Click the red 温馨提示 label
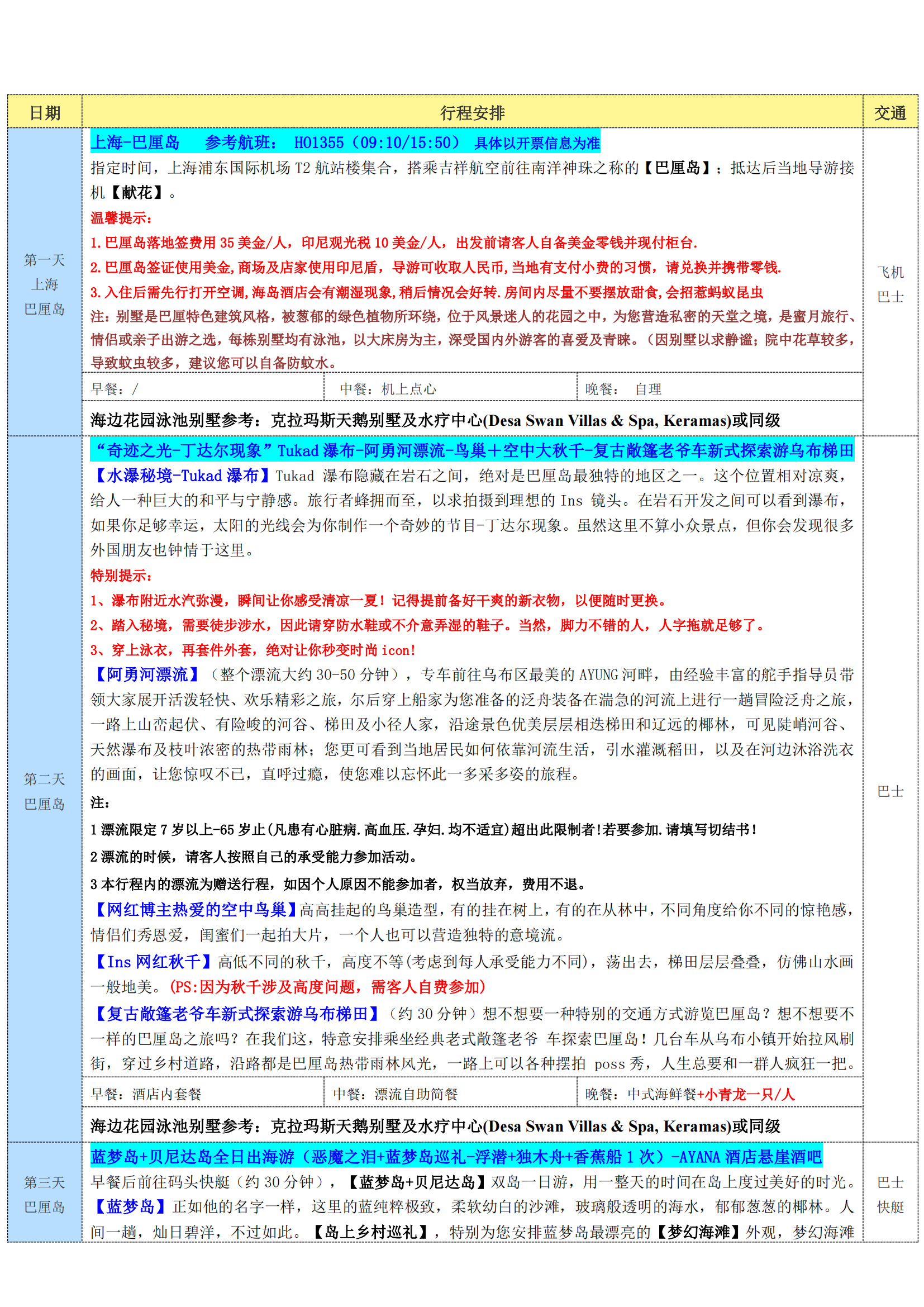 pyautogui.click(x=121, y=217)
